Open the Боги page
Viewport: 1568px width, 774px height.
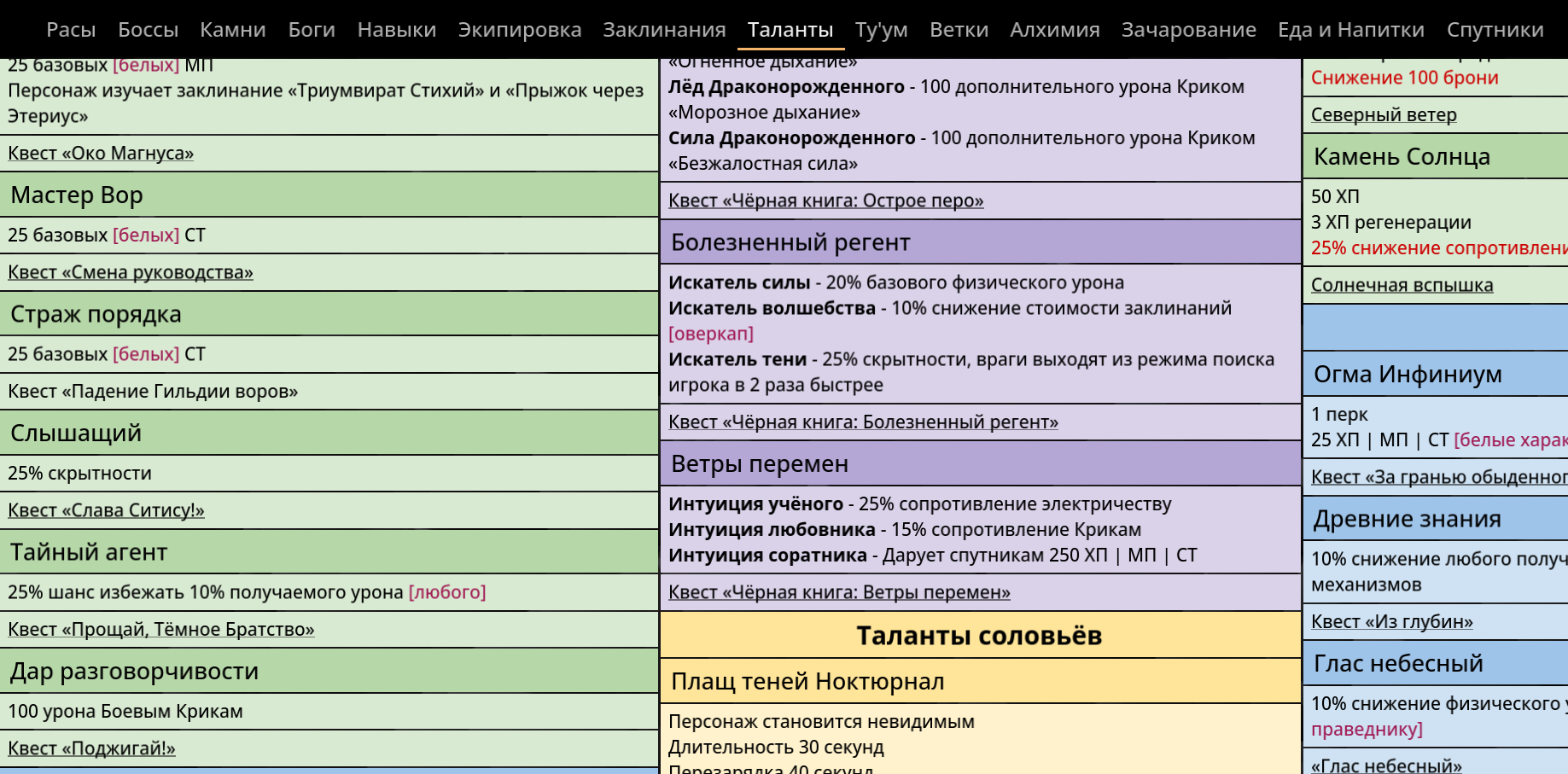[312, 30]
